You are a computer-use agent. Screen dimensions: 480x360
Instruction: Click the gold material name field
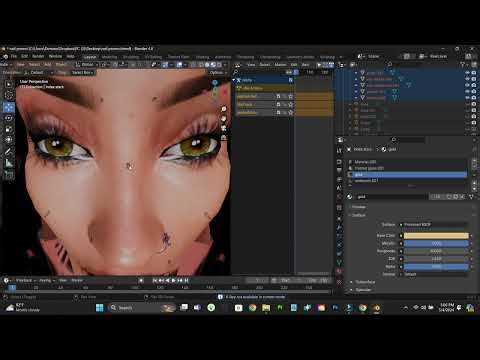click(x=391, y=197)
